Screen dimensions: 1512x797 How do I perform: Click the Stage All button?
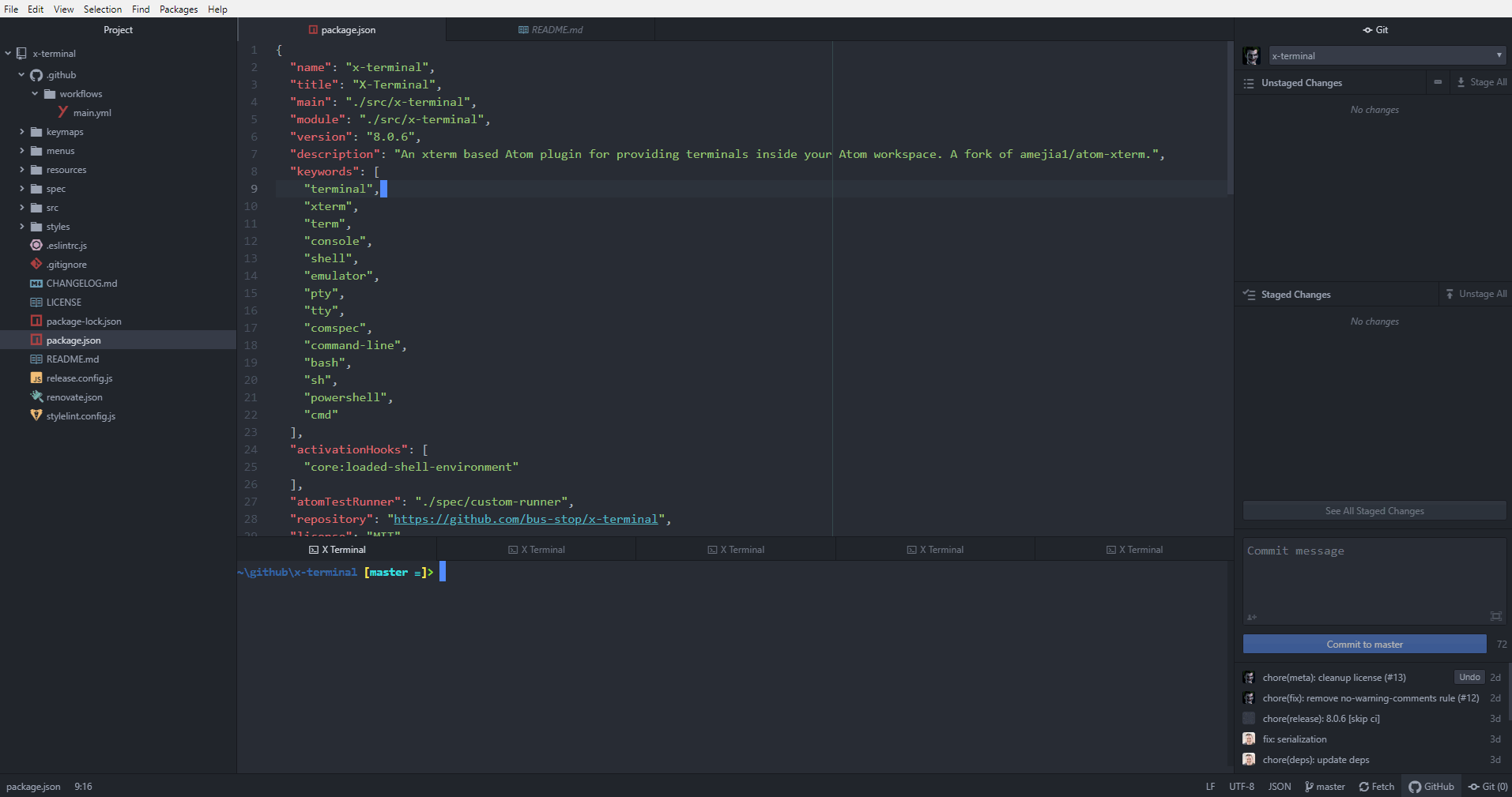point(1482,82)
